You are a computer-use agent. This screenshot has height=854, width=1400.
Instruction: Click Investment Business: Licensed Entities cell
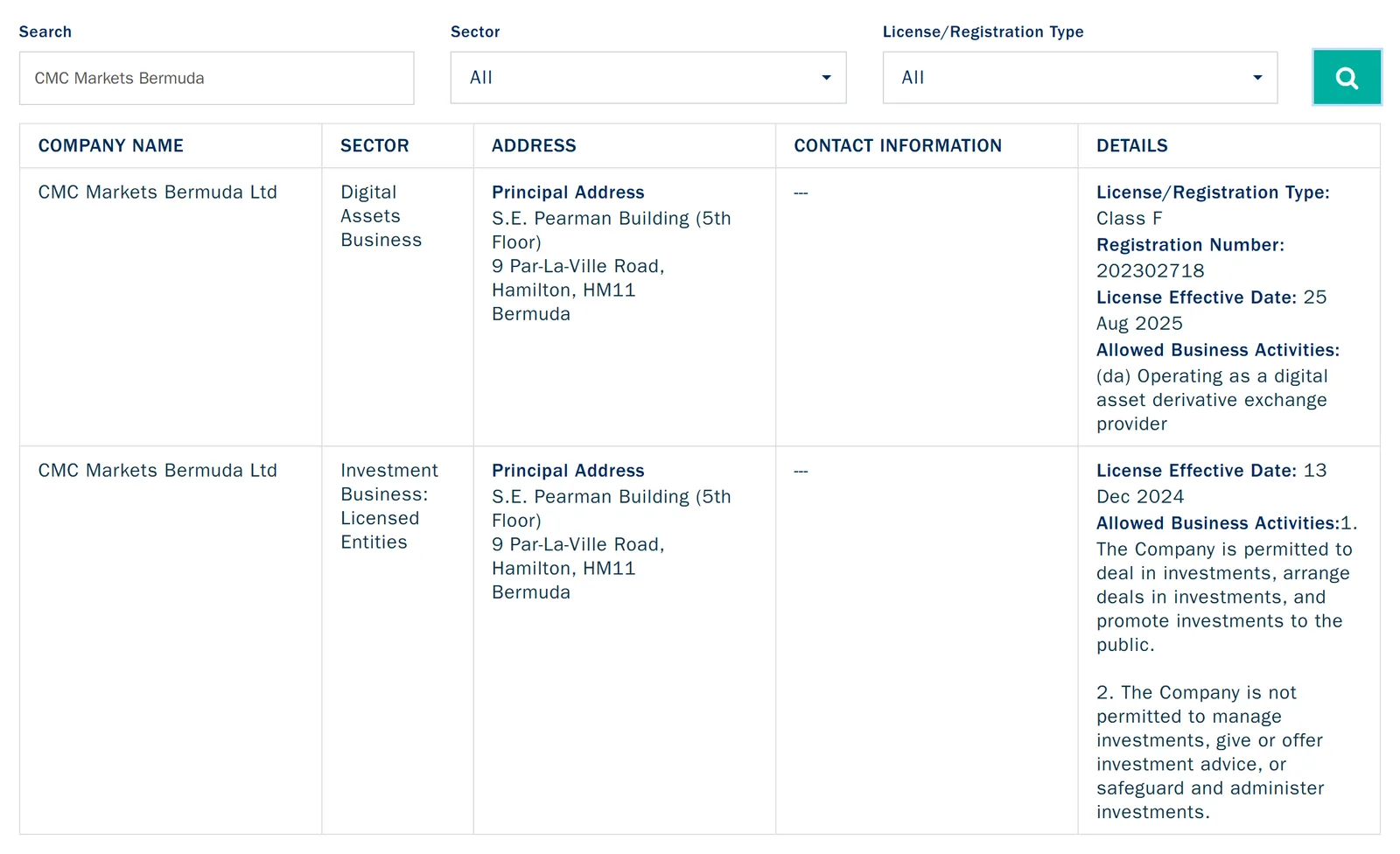tap(389, 507)
